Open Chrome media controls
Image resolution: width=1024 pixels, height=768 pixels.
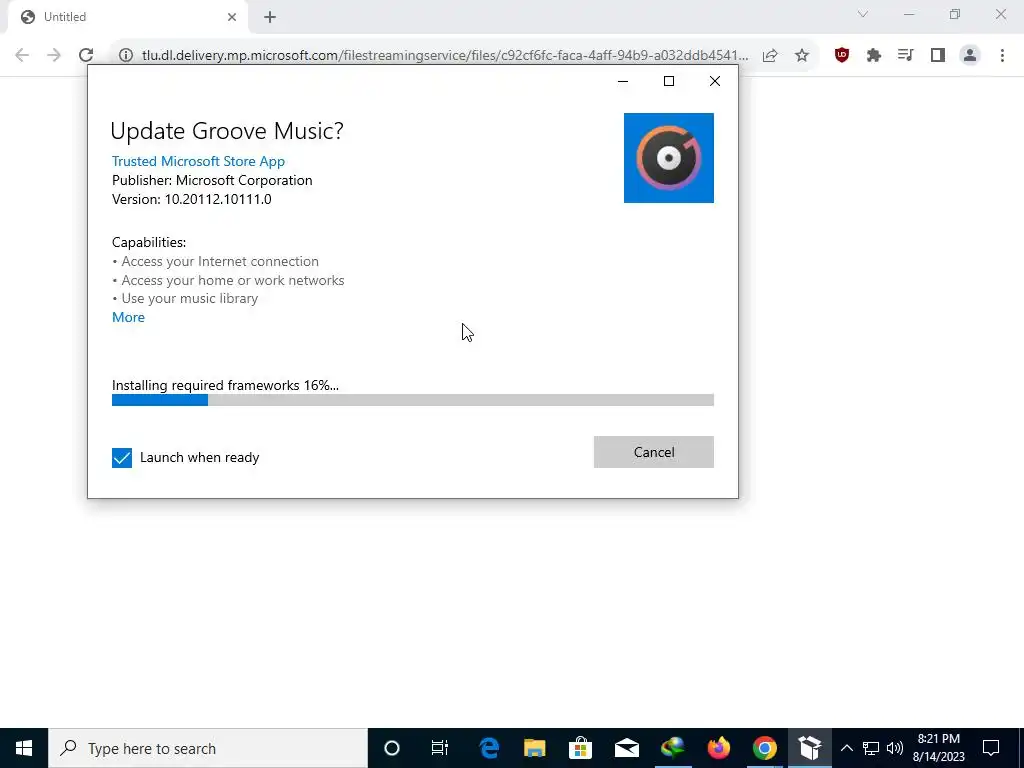[x=906, y=56]
